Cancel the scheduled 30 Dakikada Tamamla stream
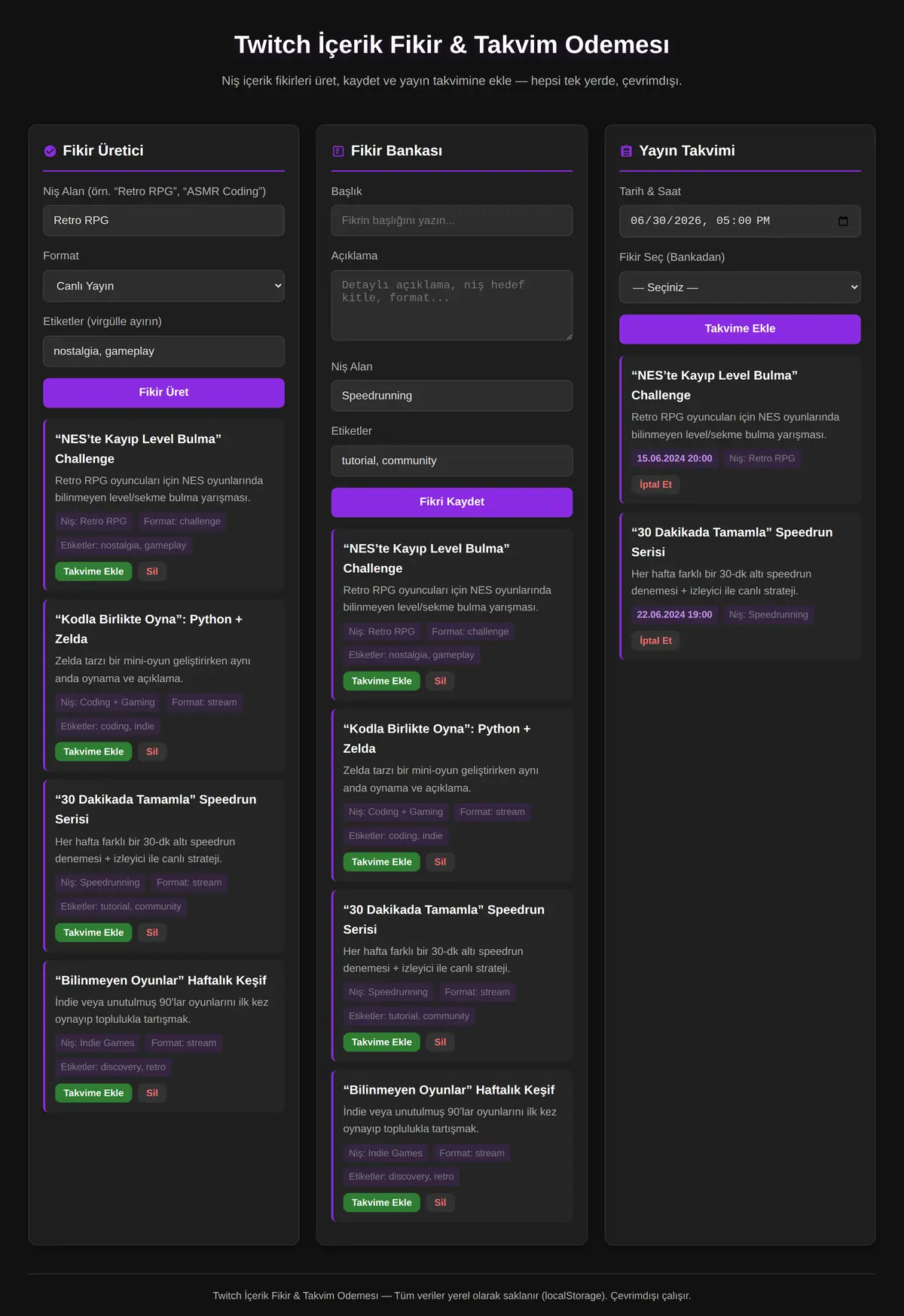 [x=655, y=641]
